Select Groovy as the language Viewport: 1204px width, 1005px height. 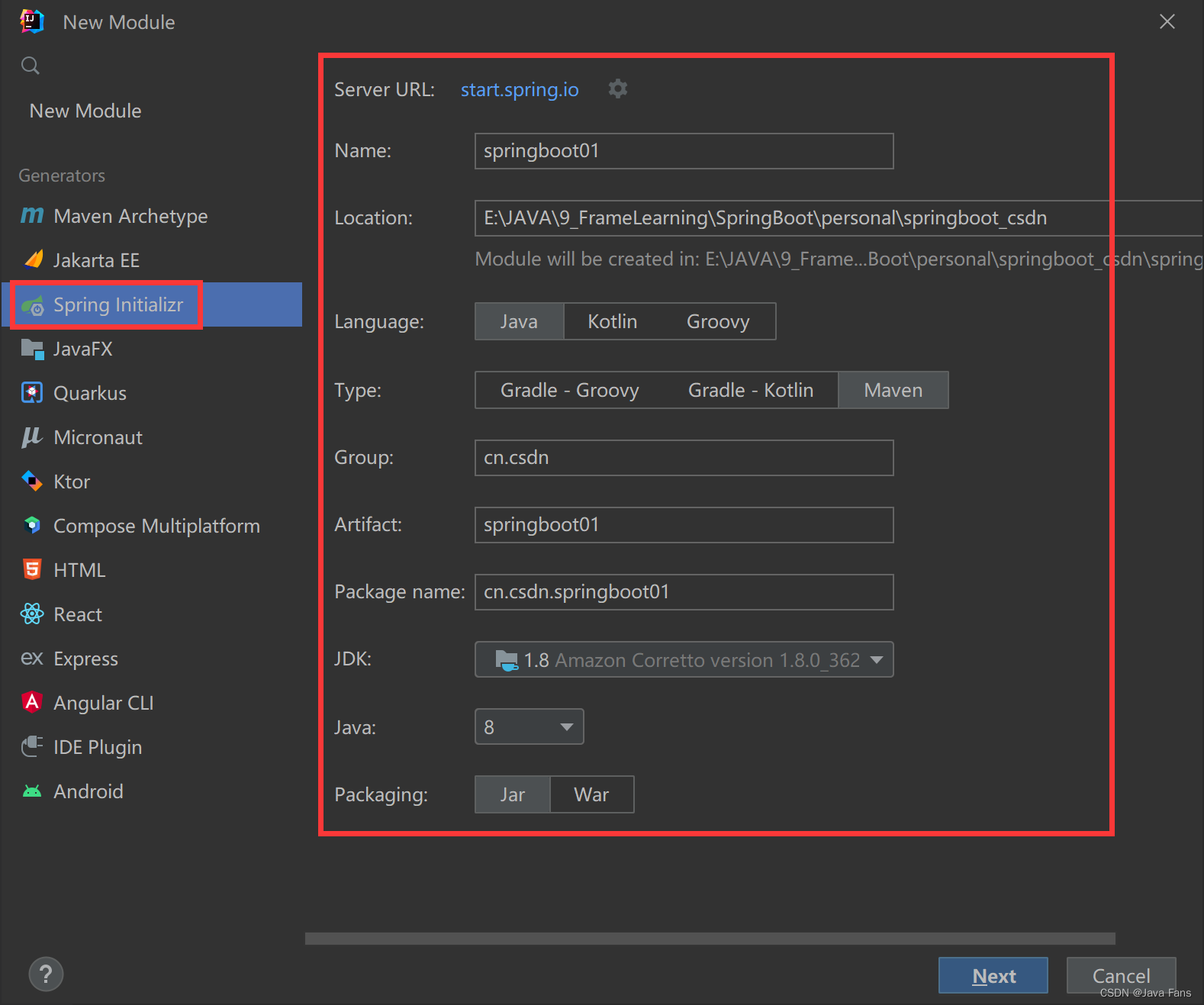pos(718,321)
